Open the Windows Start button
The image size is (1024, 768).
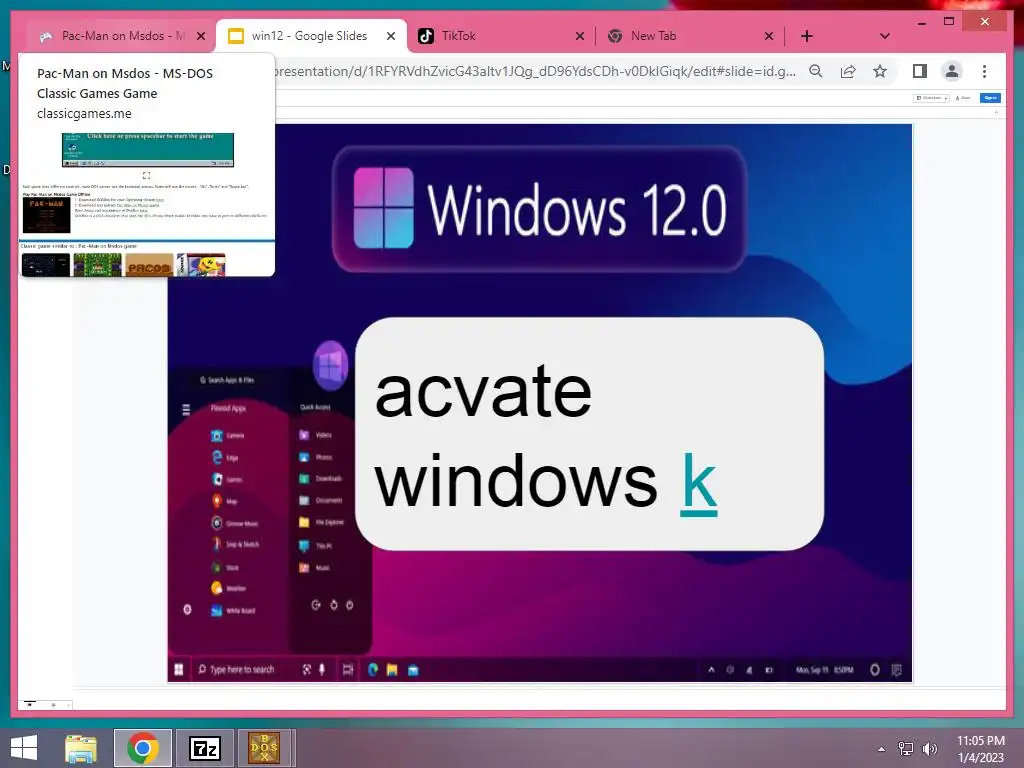click(24, 748)
